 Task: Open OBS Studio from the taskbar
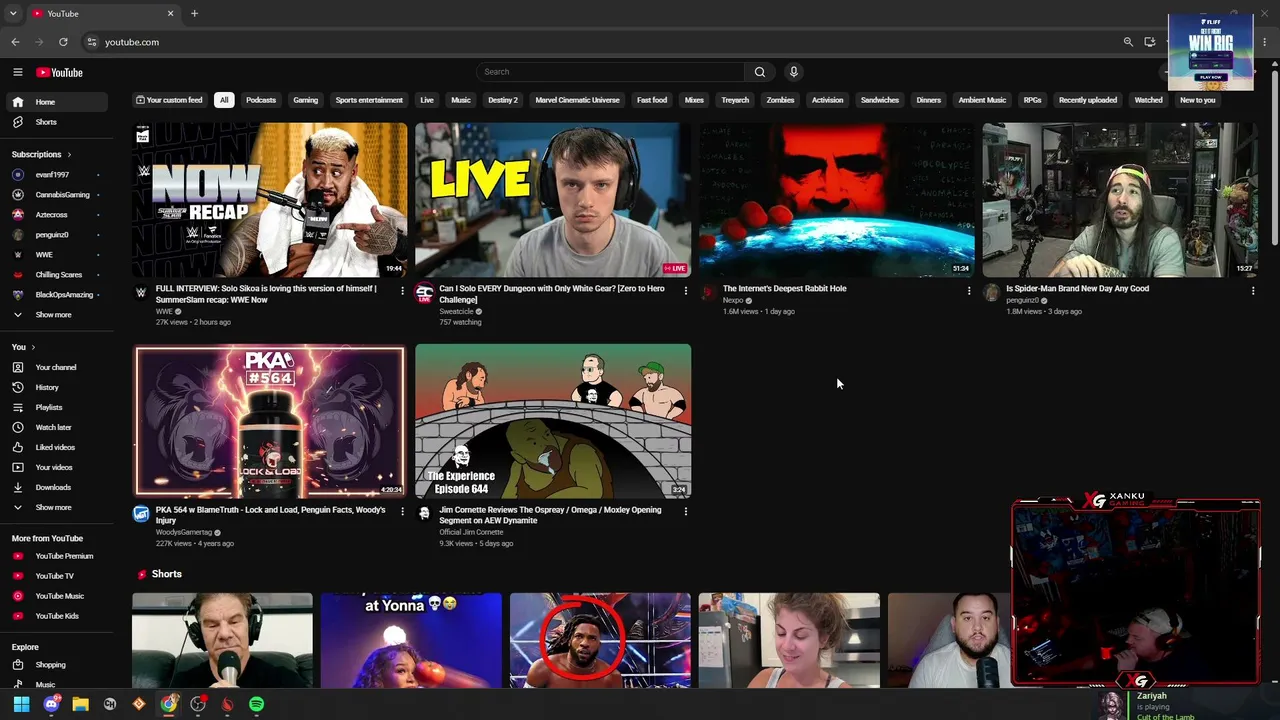198,704
